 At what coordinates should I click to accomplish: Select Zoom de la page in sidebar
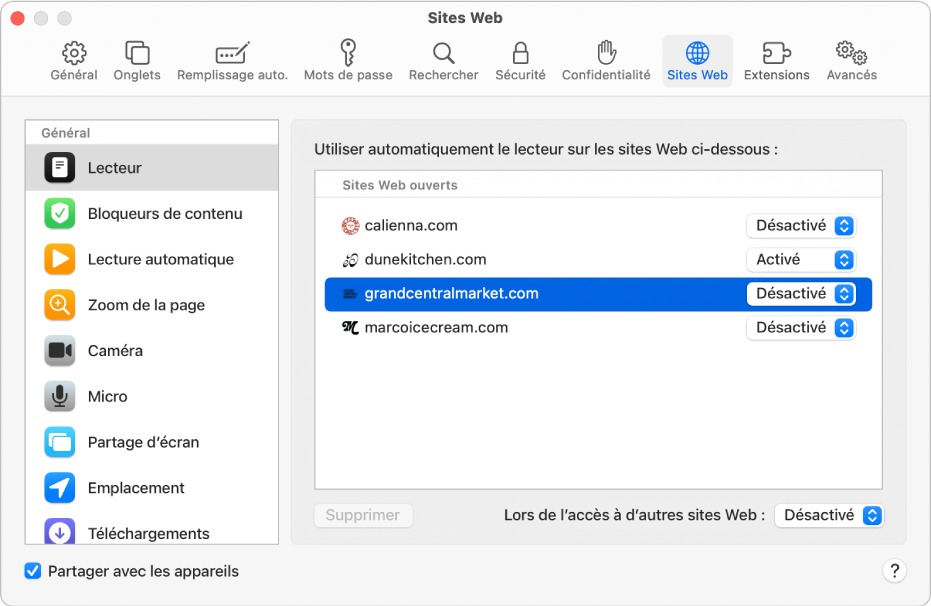click(x=152, y=304)
